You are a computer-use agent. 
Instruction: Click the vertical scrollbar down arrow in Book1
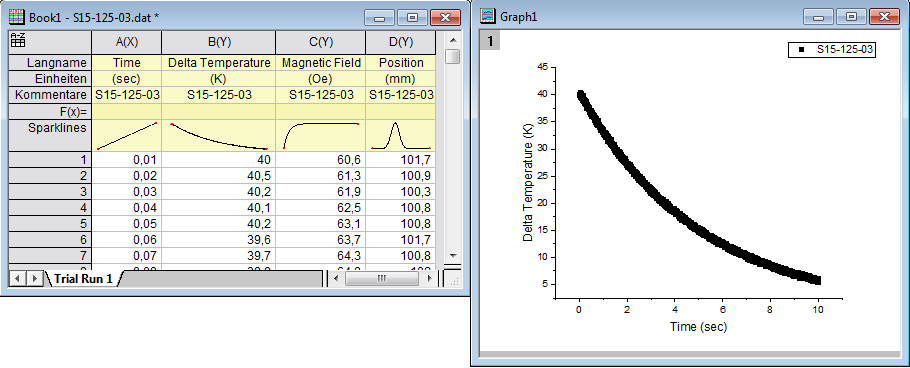(x=453, y=256)
